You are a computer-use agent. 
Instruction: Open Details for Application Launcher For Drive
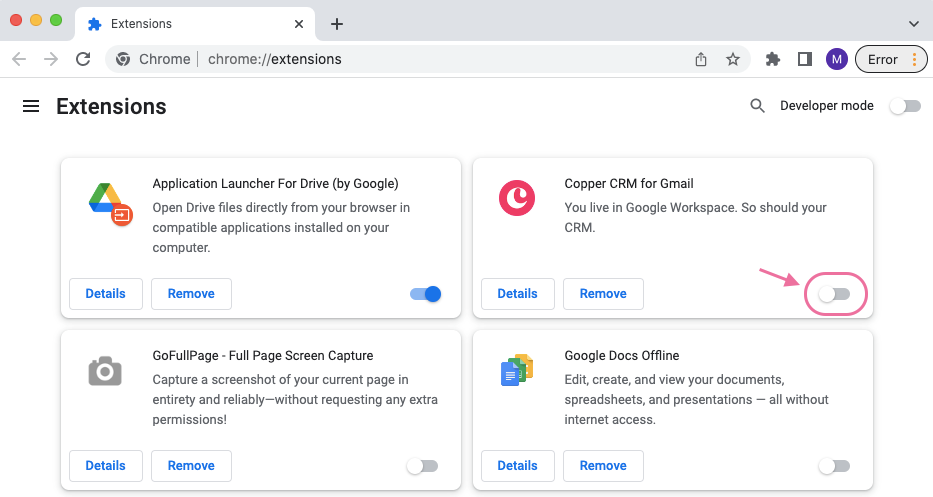pyautogui.click(x=105, y=293)
